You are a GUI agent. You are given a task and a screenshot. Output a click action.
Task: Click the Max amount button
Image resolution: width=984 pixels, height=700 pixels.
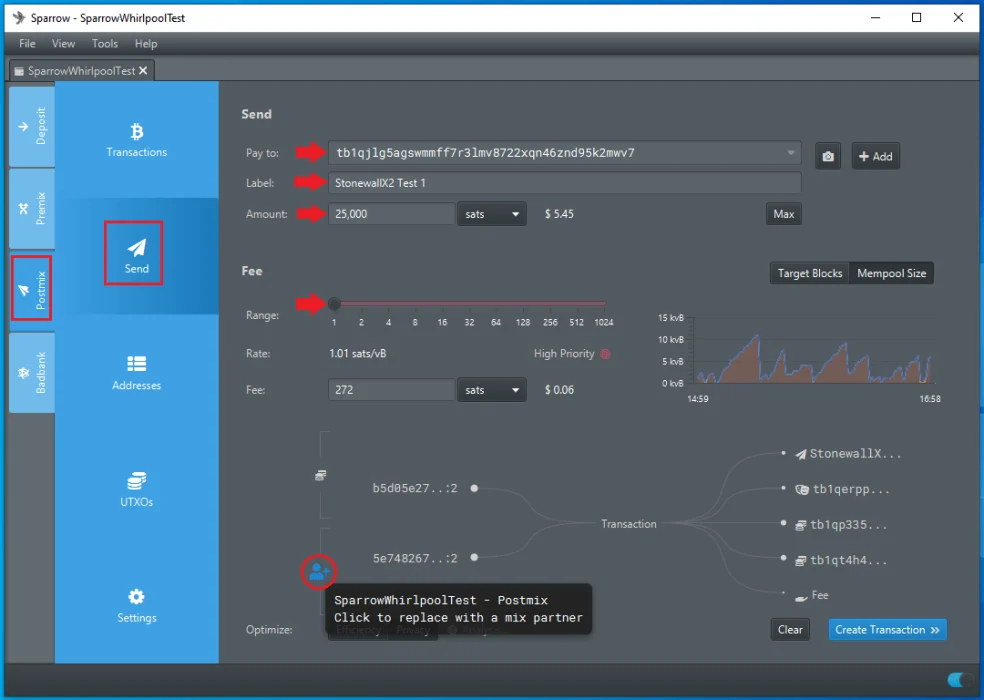[x=783, y=214]
